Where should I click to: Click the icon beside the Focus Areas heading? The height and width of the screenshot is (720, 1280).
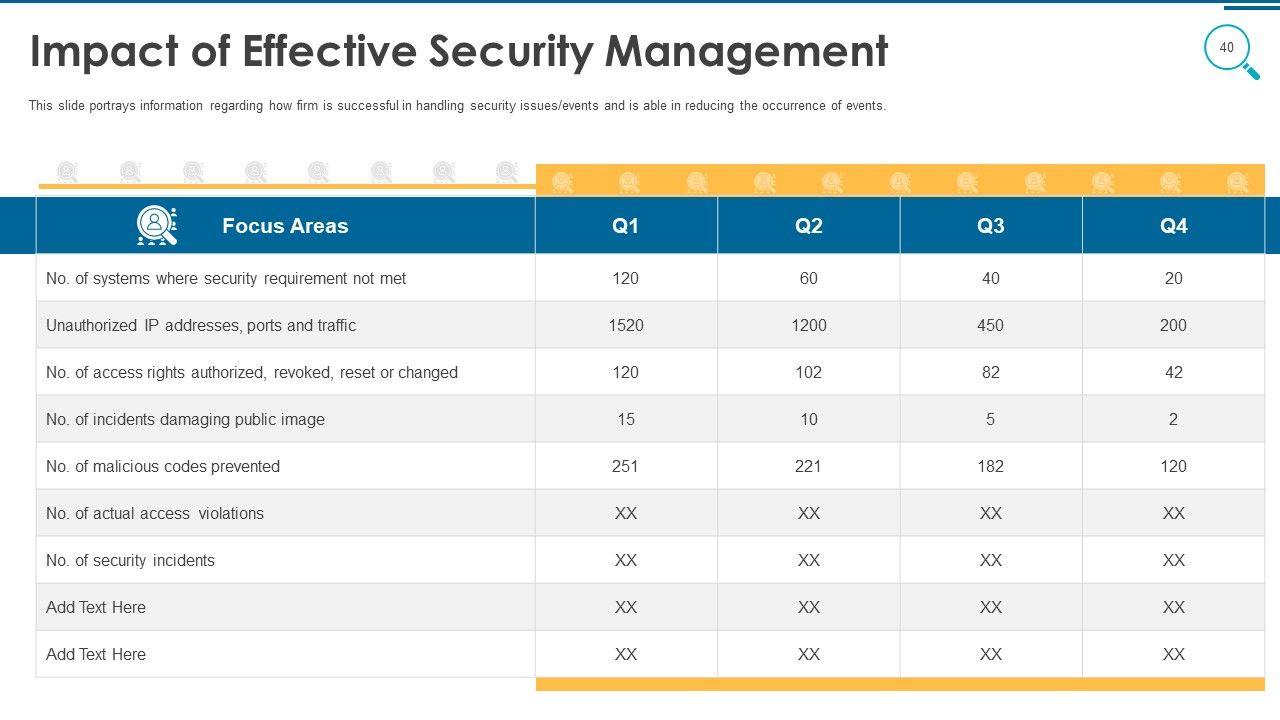point(157,226)
